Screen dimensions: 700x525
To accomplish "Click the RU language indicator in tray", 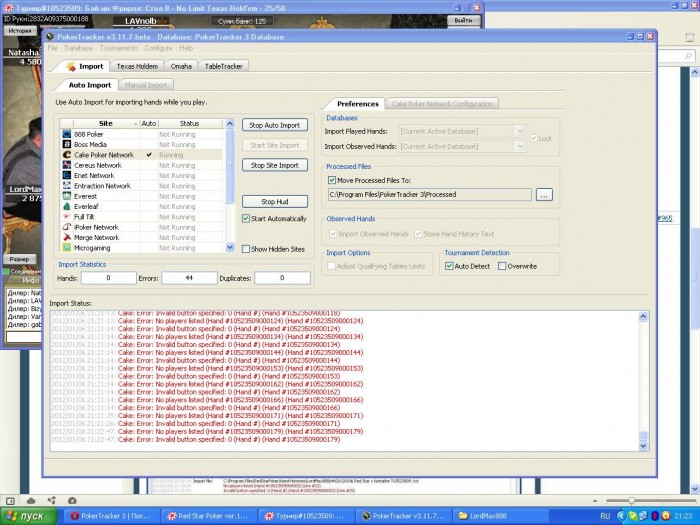I will [x=605, y=516].
